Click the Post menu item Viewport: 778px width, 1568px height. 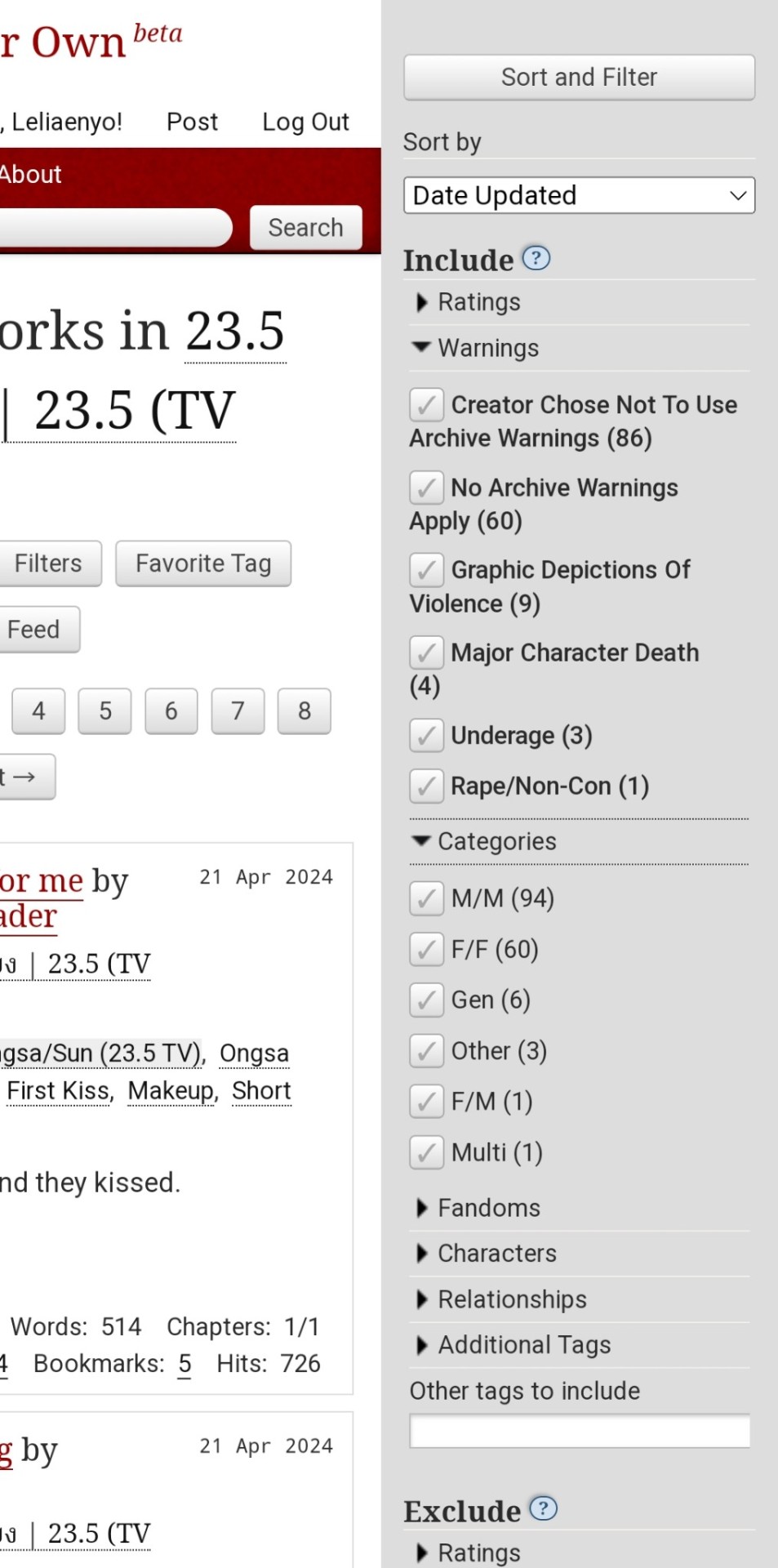point(192,122)
